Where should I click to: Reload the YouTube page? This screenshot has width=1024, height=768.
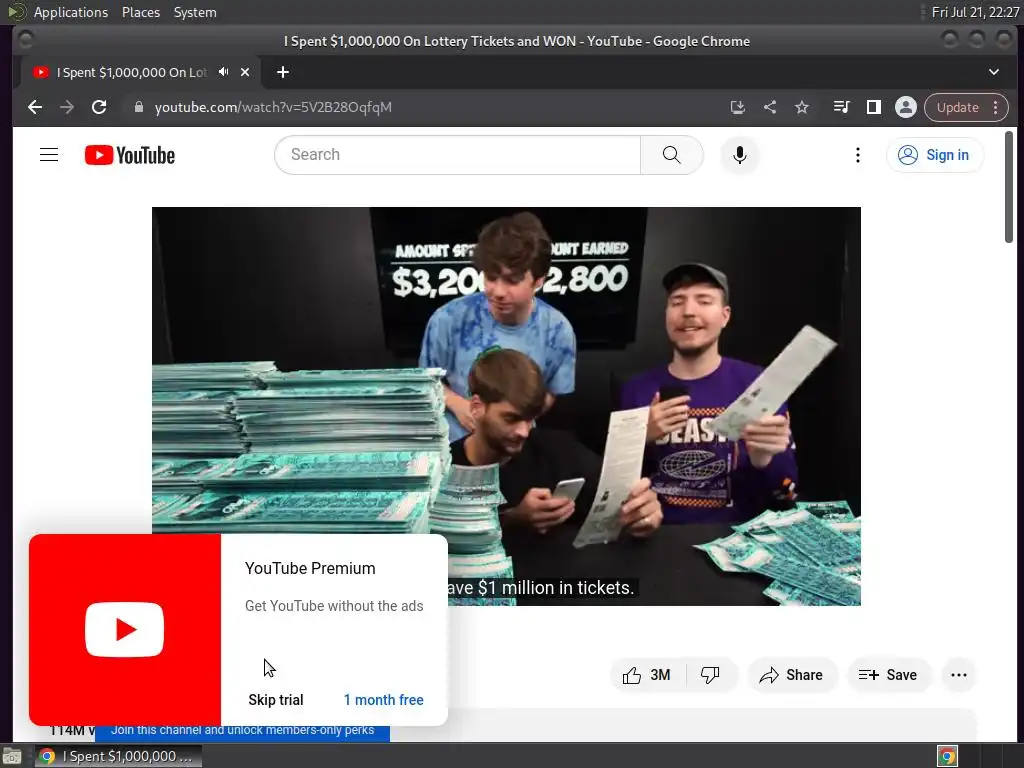click(x=99, y=107)
